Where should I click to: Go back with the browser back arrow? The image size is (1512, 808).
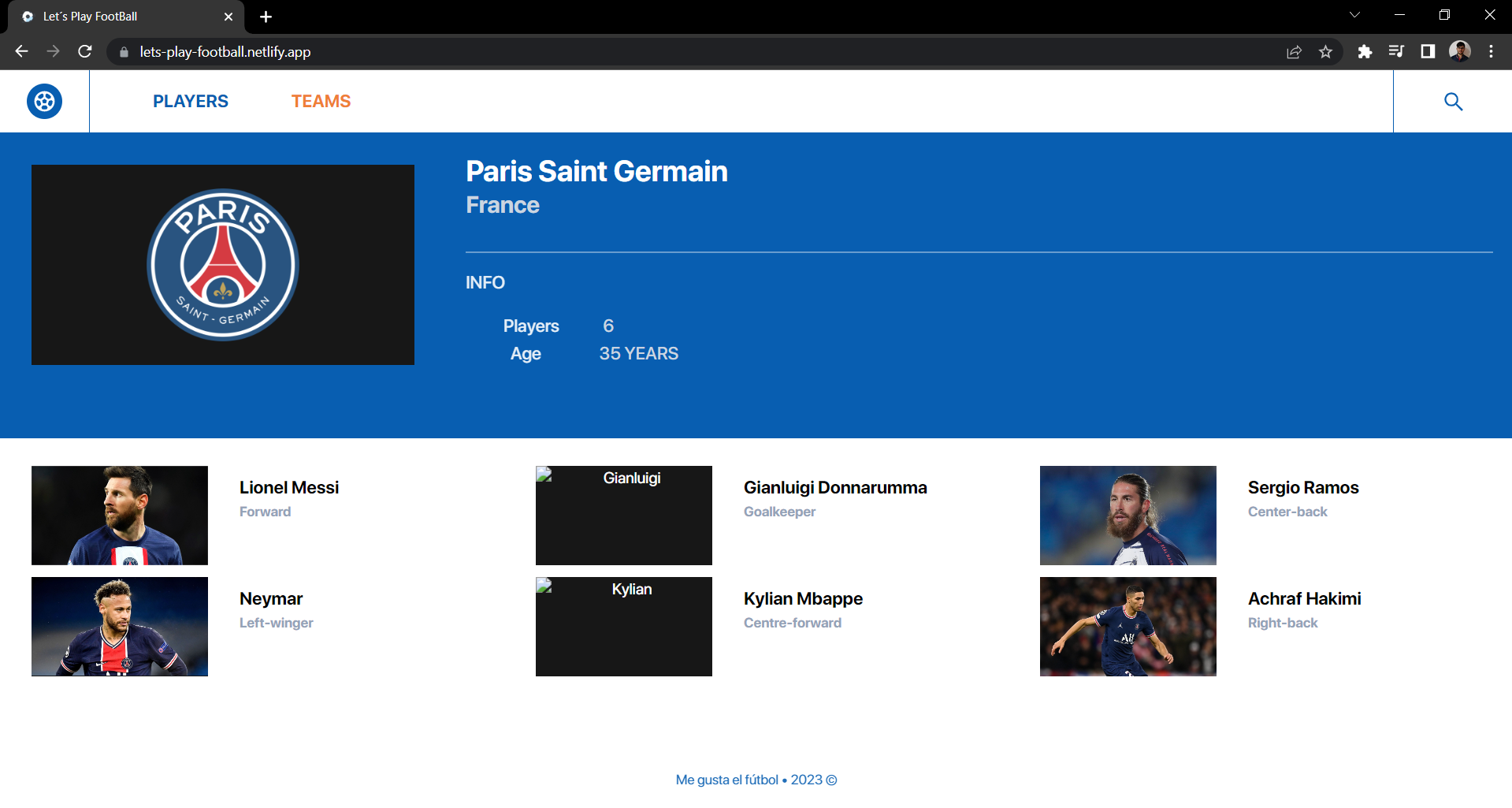[x=21, y=51]
